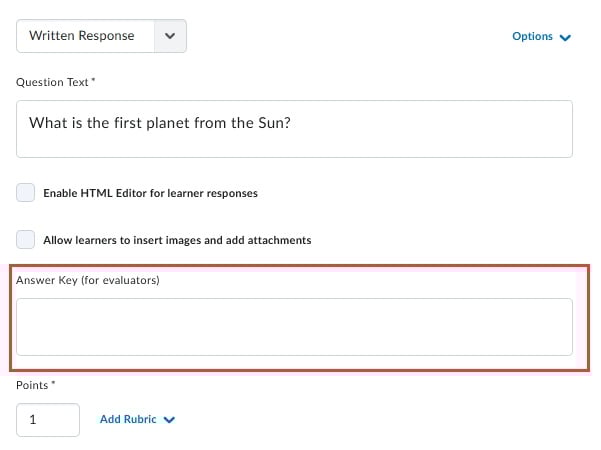Open the Options menu link
The width and height of the screenshot is (601, 450).
click(x=532, y=36)
